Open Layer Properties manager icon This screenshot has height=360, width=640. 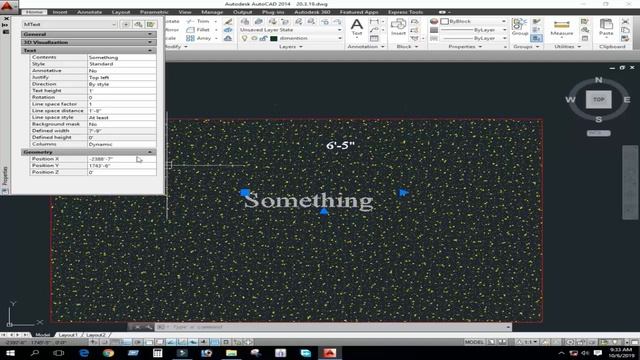(x=245, y=21)
